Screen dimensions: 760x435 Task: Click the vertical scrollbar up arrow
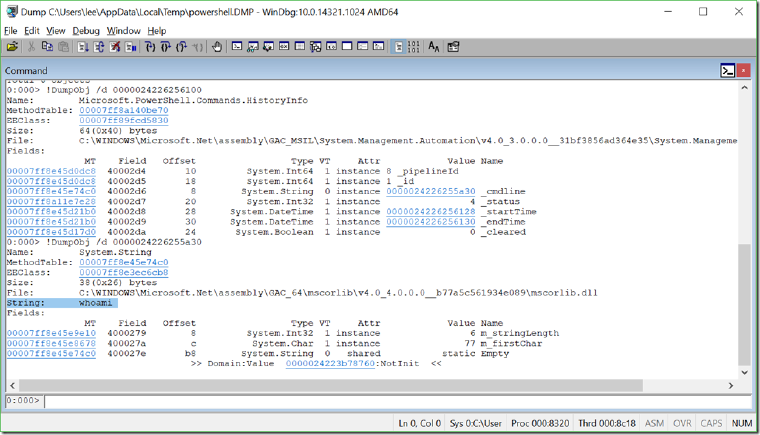[744, 88]
